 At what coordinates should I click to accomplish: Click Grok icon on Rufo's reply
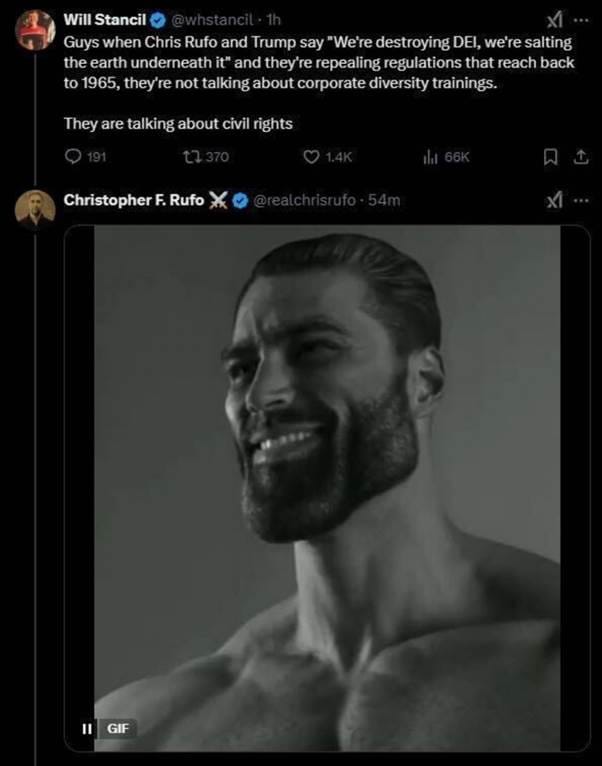[x=553, y=200]
